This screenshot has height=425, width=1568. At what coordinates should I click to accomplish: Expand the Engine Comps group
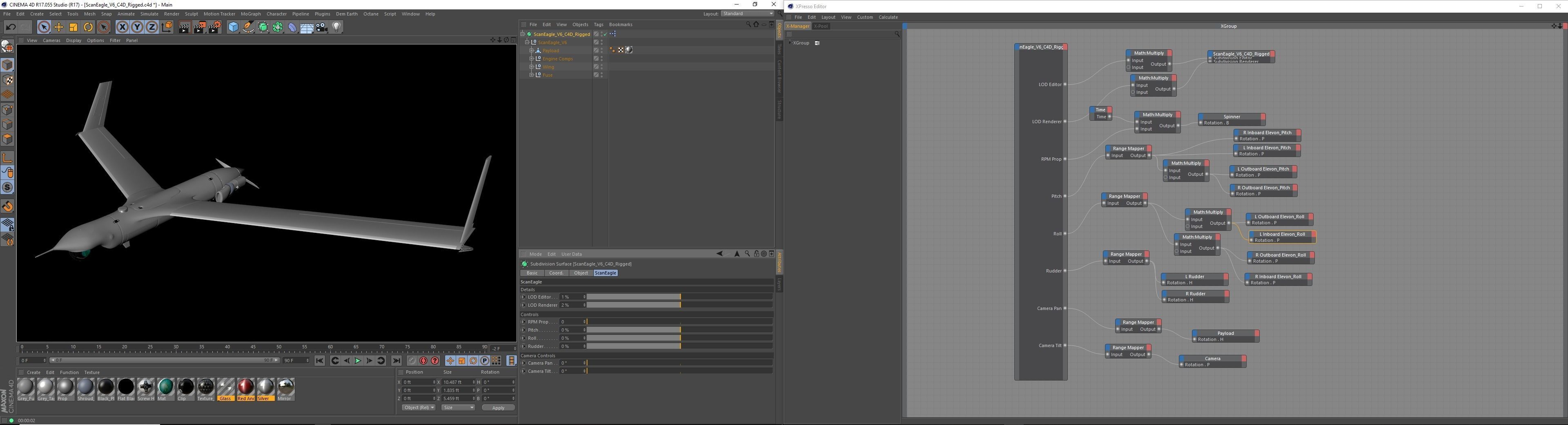click(x=531, y=59)
